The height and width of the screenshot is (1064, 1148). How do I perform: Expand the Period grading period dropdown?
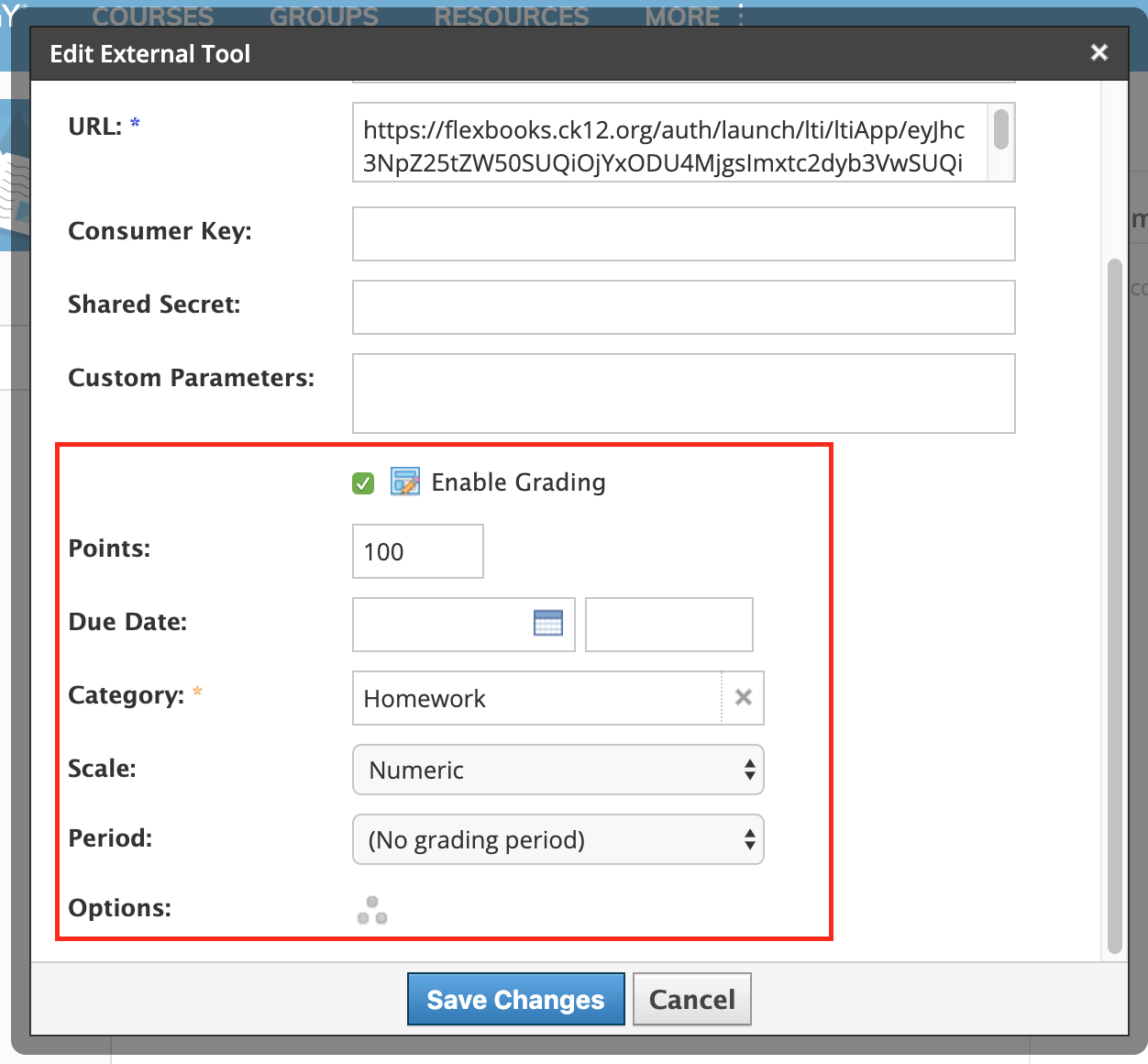coord(558,839)
